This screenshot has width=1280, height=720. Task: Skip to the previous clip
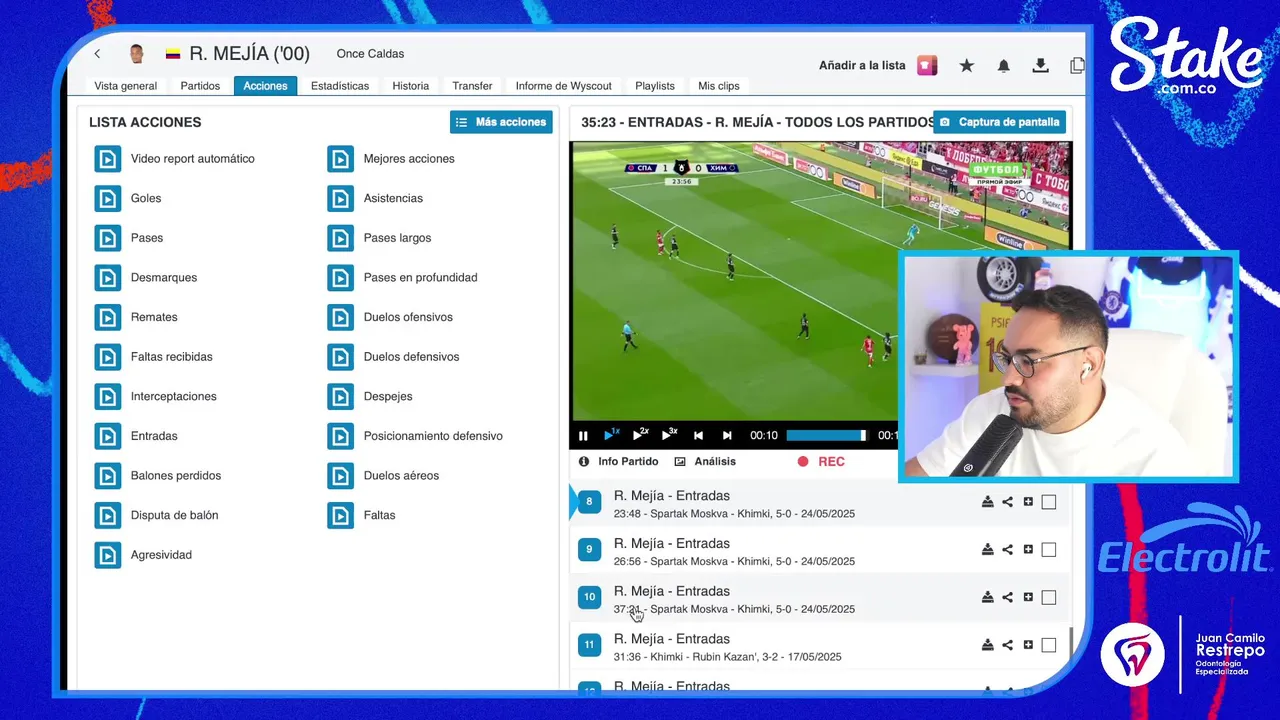[698, 435]
